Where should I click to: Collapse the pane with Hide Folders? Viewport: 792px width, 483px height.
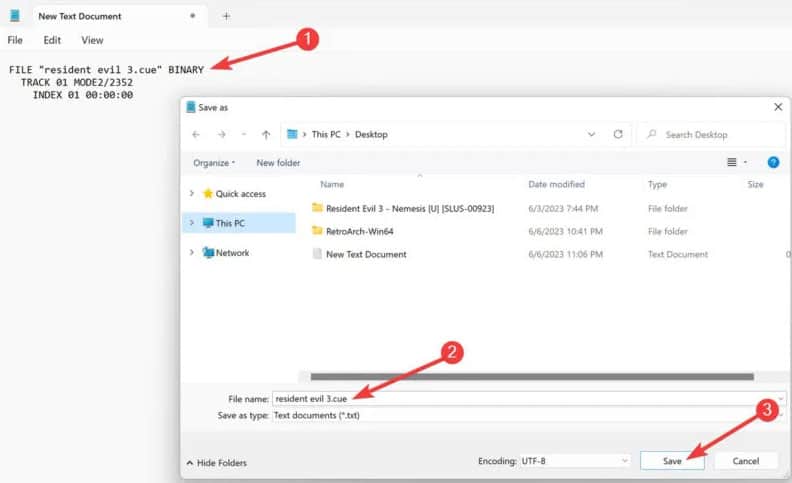217,463
